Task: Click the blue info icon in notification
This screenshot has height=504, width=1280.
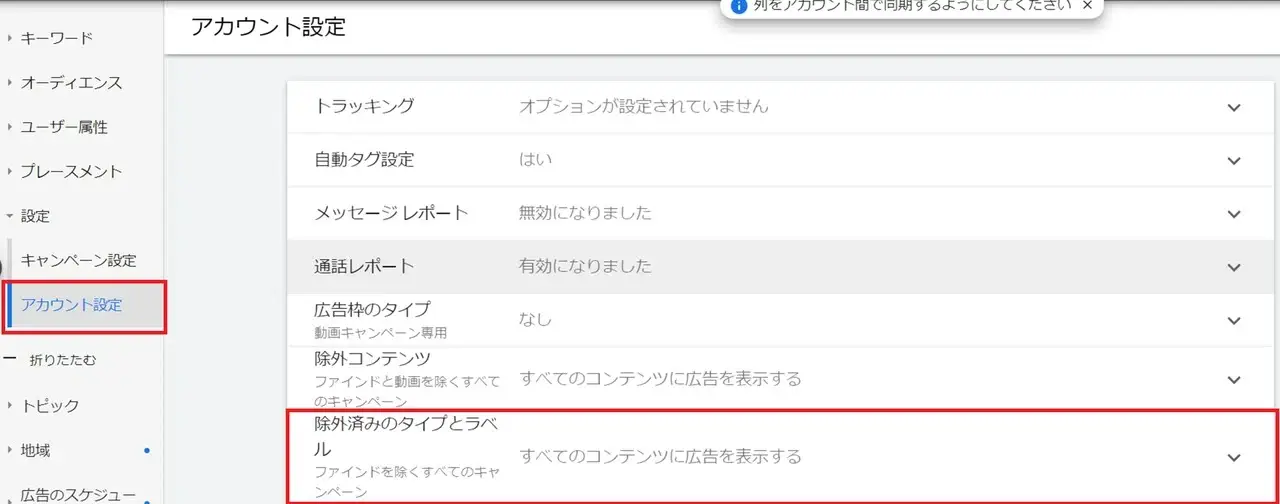Action: (x=739, y=5)
